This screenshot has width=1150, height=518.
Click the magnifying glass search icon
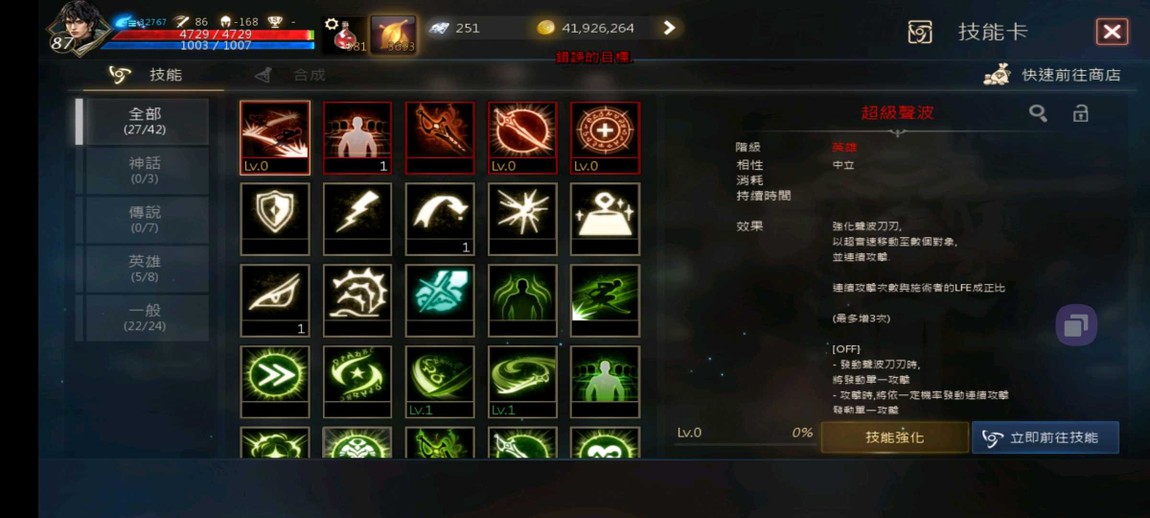pyautogui.click(x=1038, y=113)
